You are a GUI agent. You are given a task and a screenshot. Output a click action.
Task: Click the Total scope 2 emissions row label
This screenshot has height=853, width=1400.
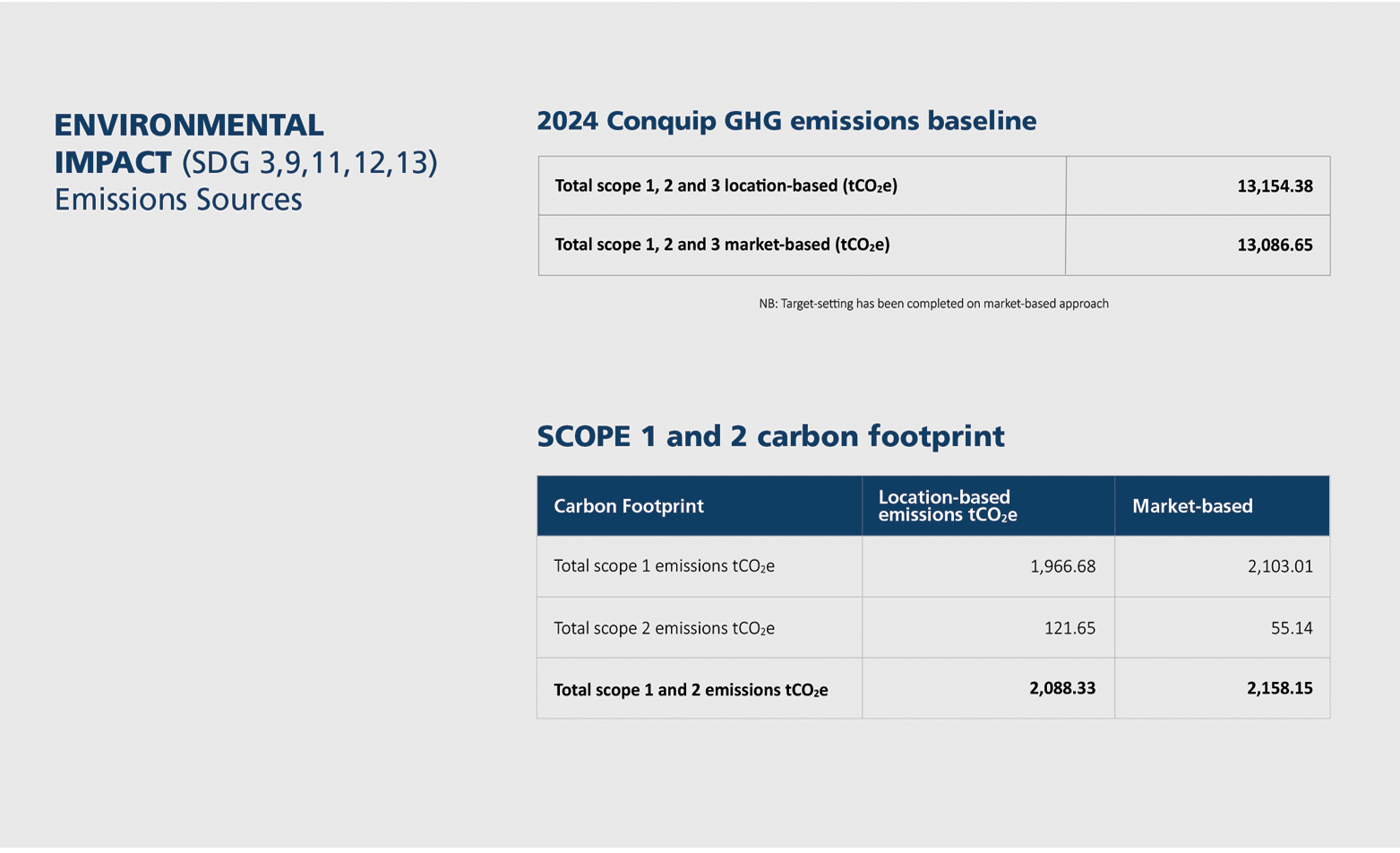tap(664, 628)
